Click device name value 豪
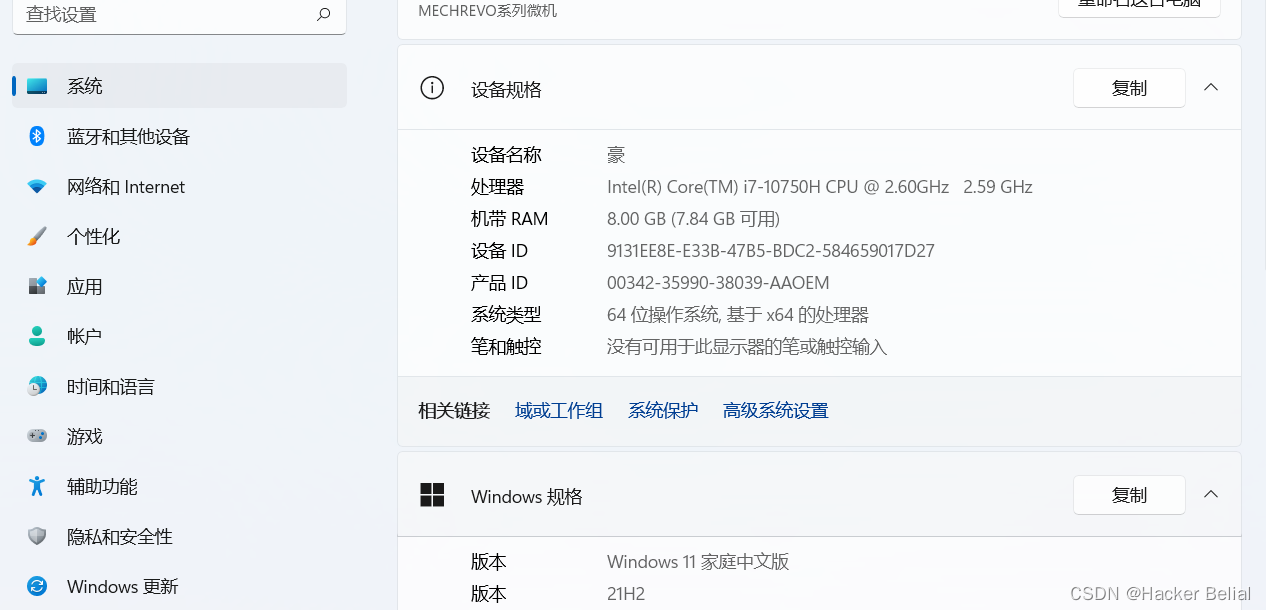1266x610 pixels. pyautogui.click(x=616, y=155)
